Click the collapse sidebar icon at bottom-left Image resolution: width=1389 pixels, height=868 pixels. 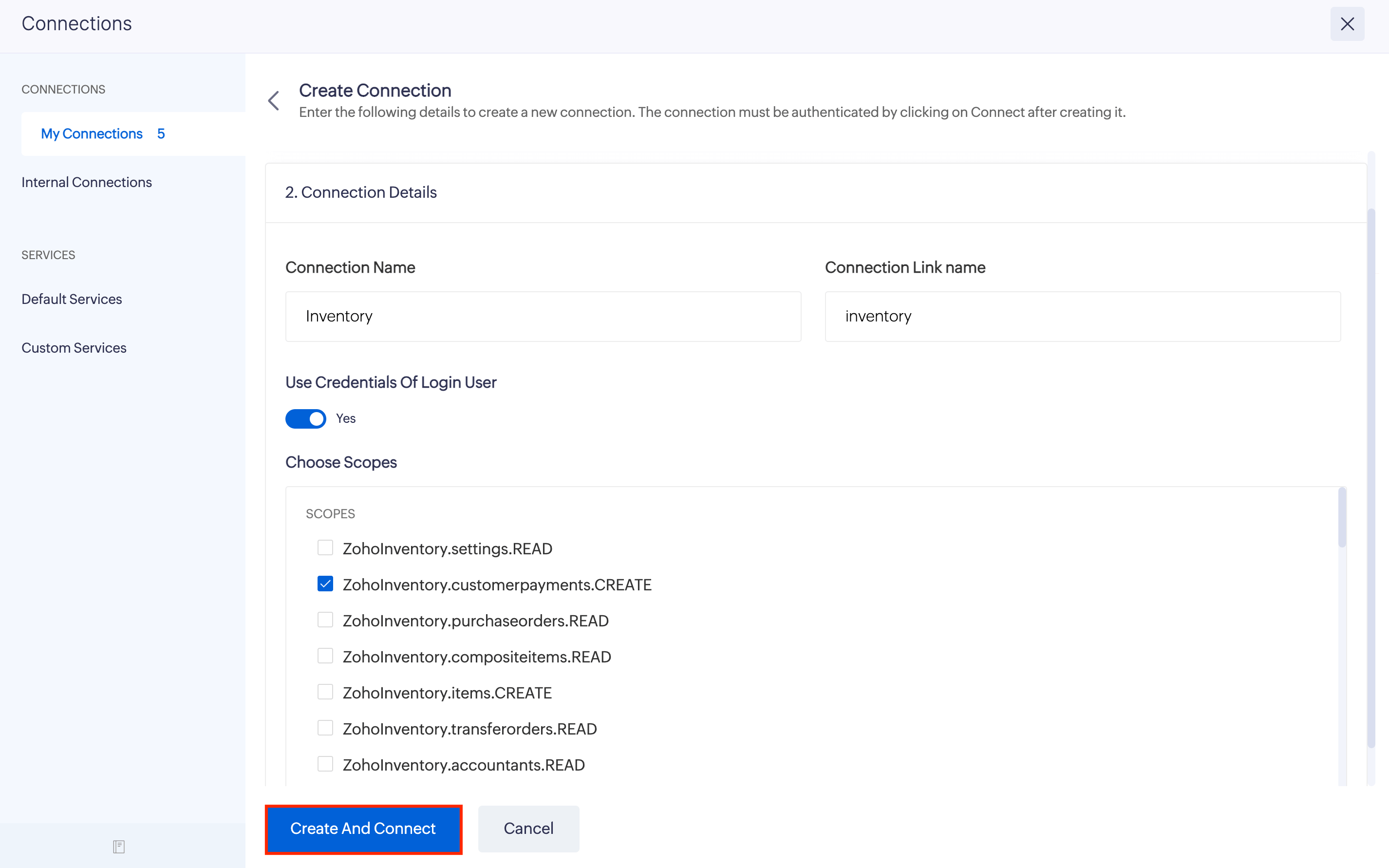click(x=119, y=846)
